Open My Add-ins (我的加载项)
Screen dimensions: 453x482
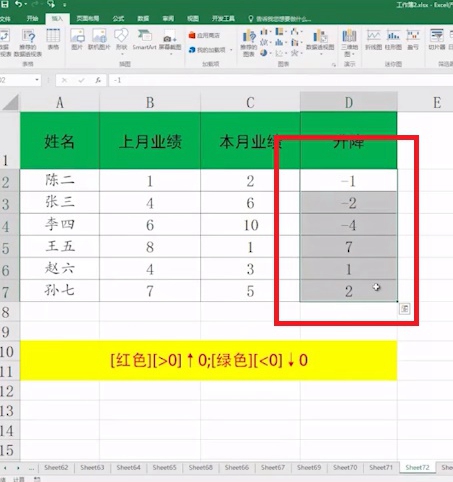point(207,50)
